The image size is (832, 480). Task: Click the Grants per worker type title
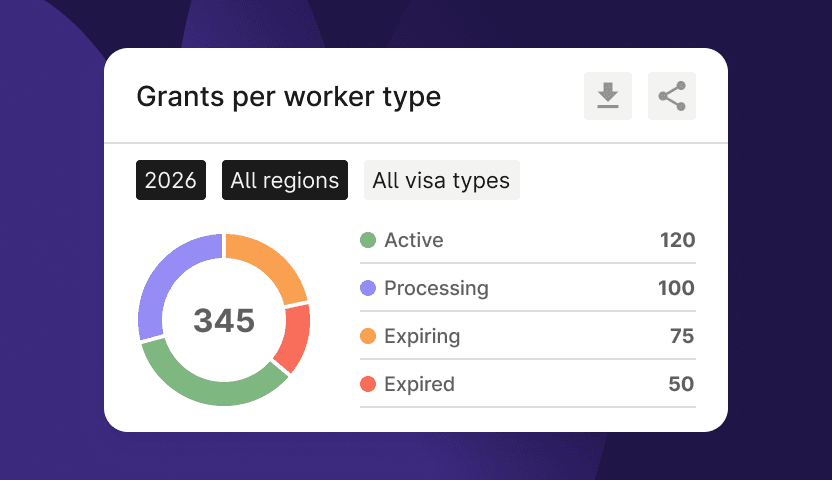click(x=288, y=97)
